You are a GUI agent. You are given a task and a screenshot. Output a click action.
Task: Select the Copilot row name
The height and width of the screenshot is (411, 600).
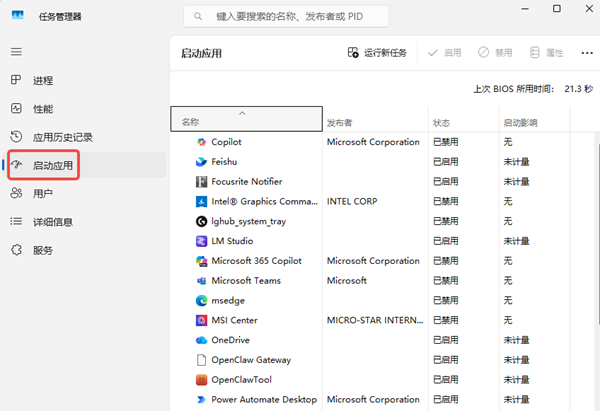tap(226, 142)
